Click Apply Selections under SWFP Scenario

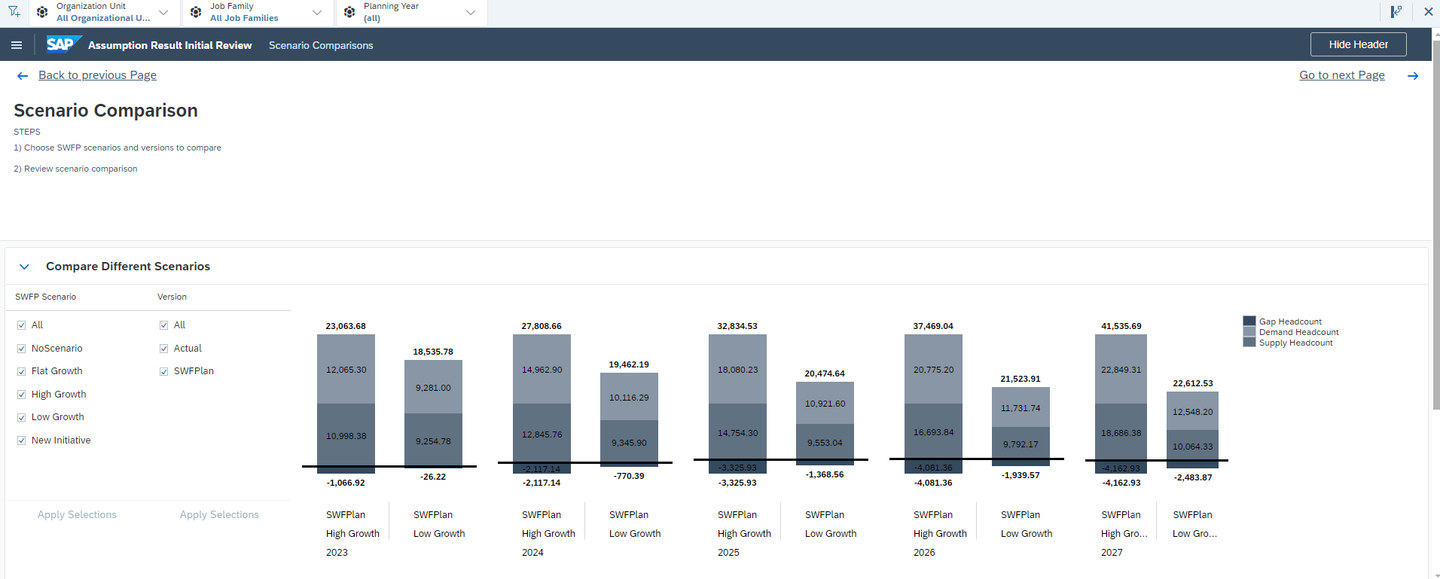(77, 515)
